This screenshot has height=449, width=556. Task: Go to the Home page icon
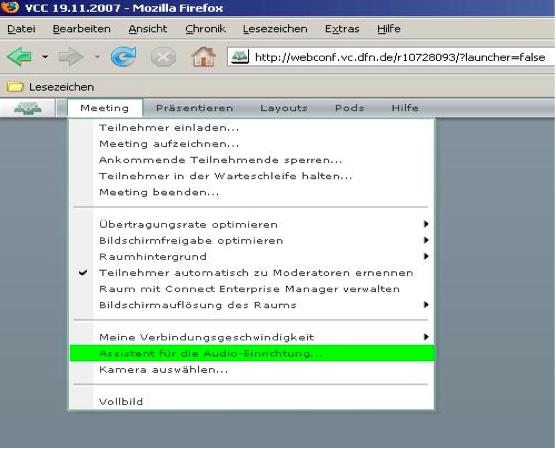[204, 56]
